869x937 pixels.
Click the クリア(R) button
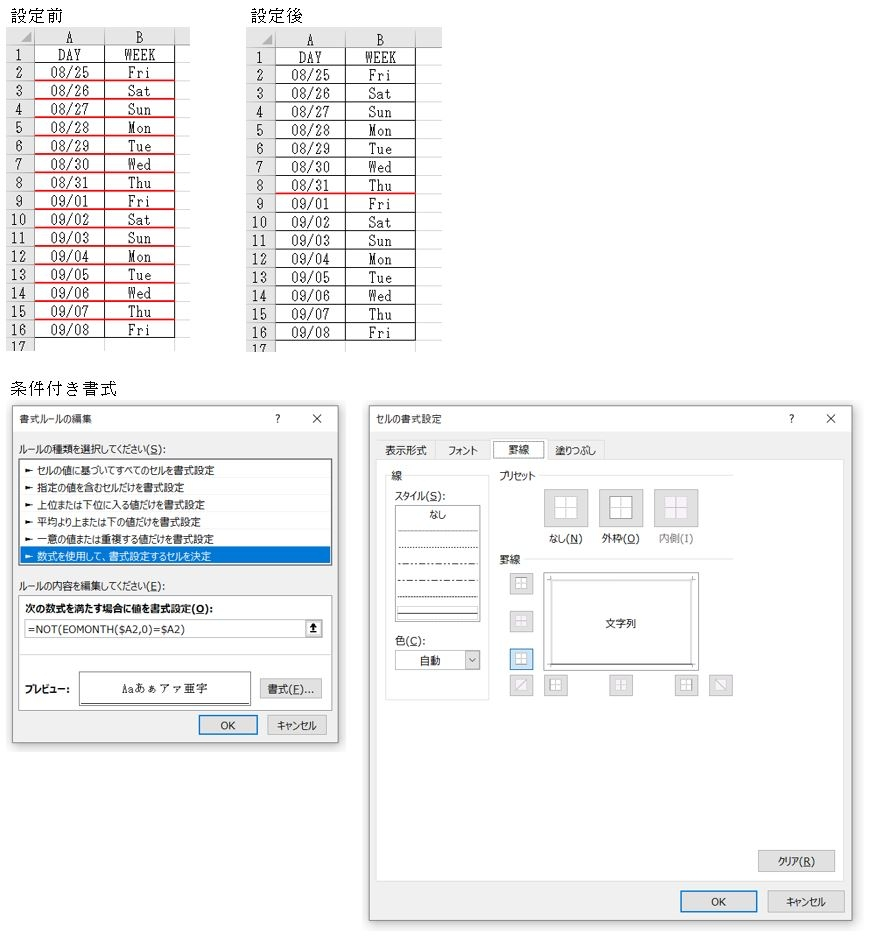(796, 861)
